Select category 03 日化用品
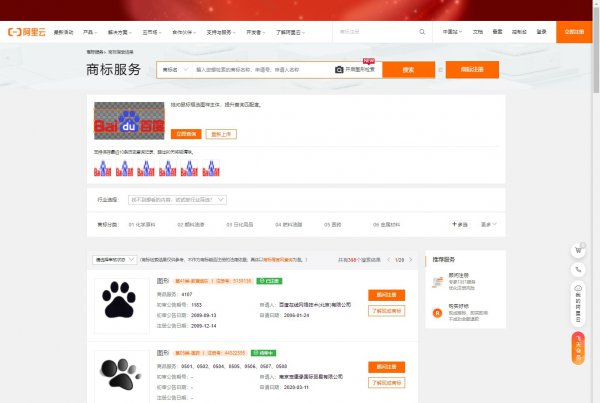 pos(240,225)
